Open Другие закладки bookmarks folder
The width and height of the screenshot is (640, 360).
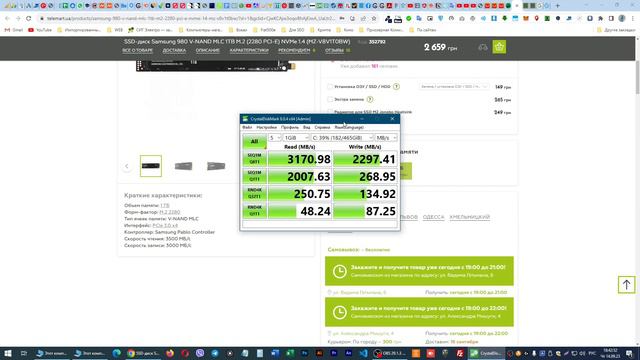tap(616, 30)
